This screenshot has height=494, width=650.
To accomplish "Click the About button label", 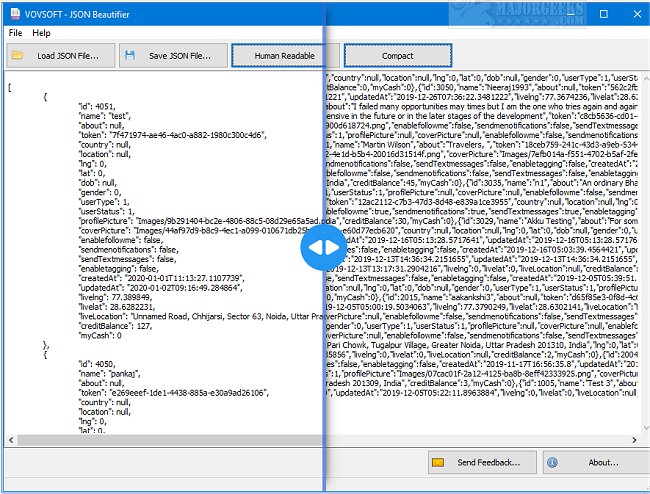I will (602, 463).
